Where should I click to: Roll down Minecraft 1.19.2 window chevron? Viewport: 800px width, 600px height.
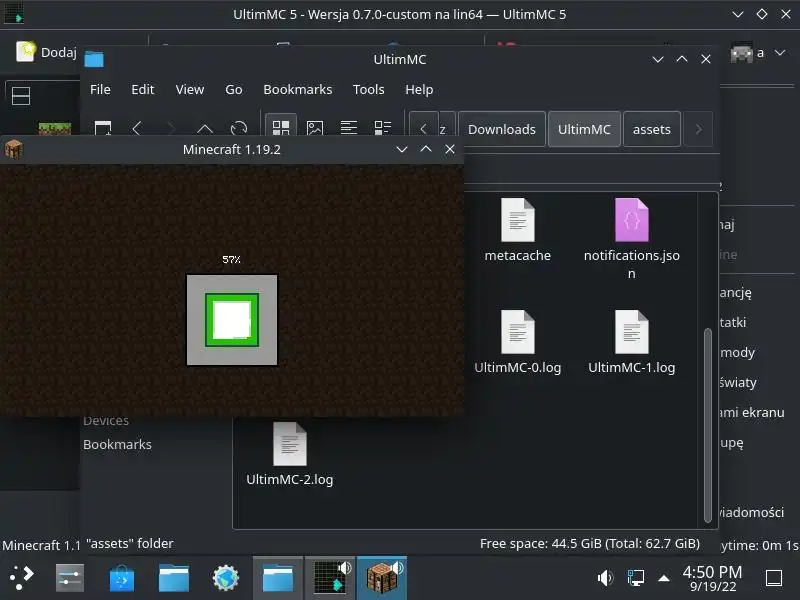click(x=402, y=149)
